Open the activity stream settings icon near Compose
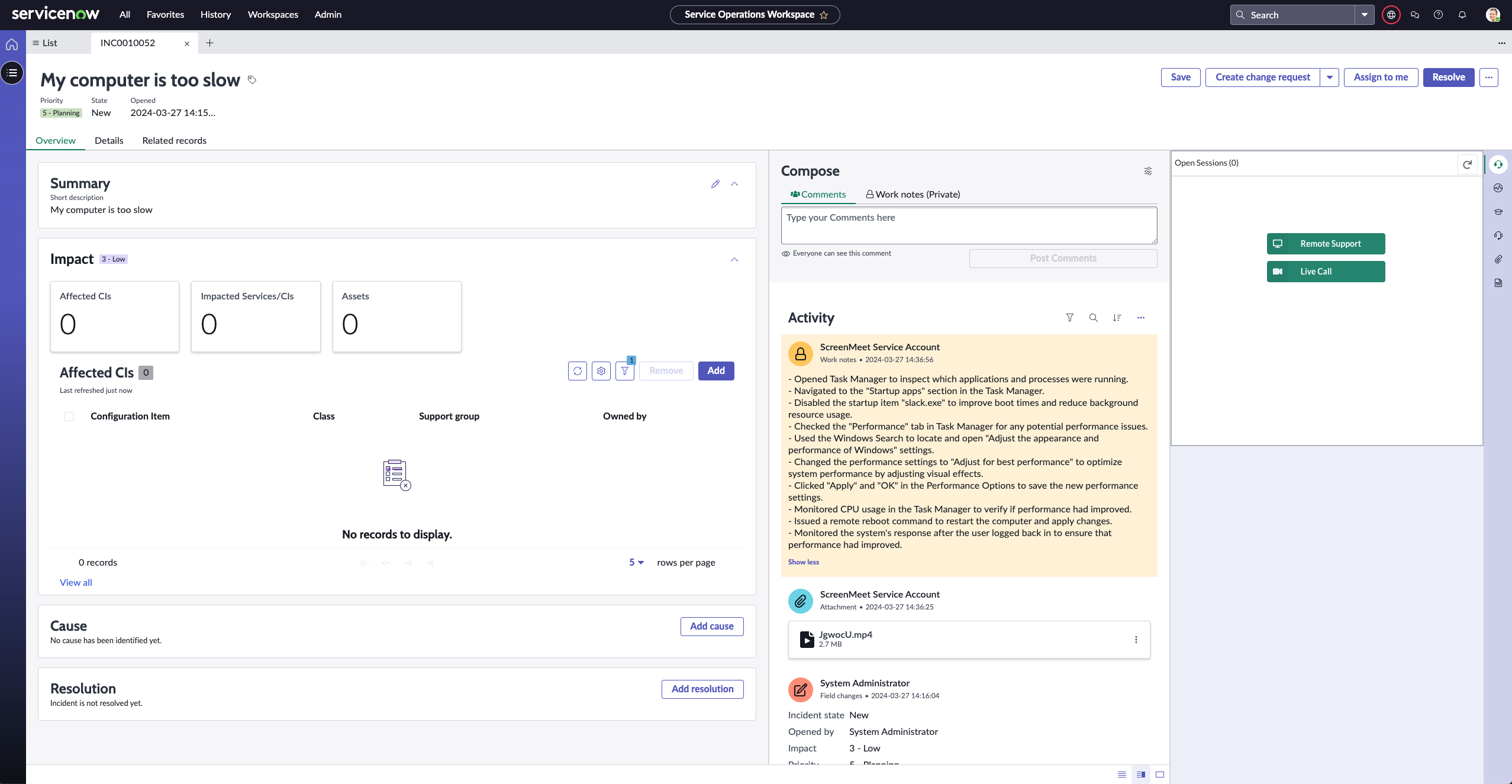This screenshot has height=784, width=1512. point(1147,171)
